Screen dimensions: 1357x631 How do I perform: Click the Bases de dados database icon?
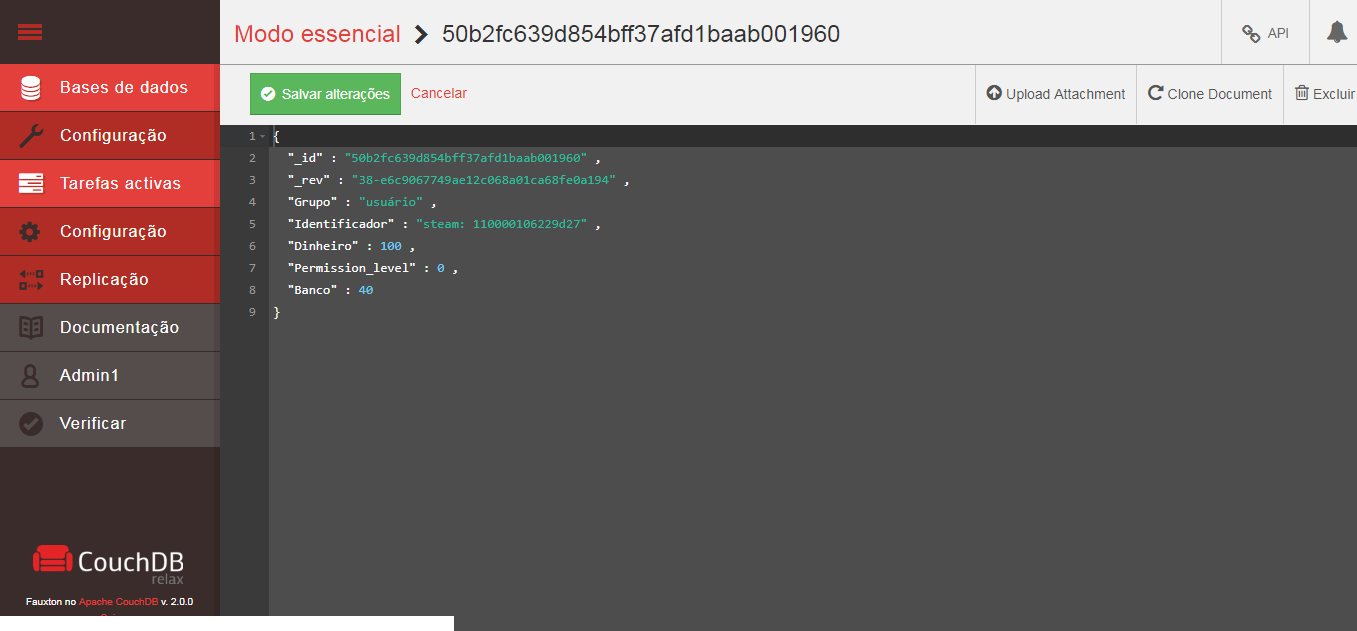tap(31, 88)
